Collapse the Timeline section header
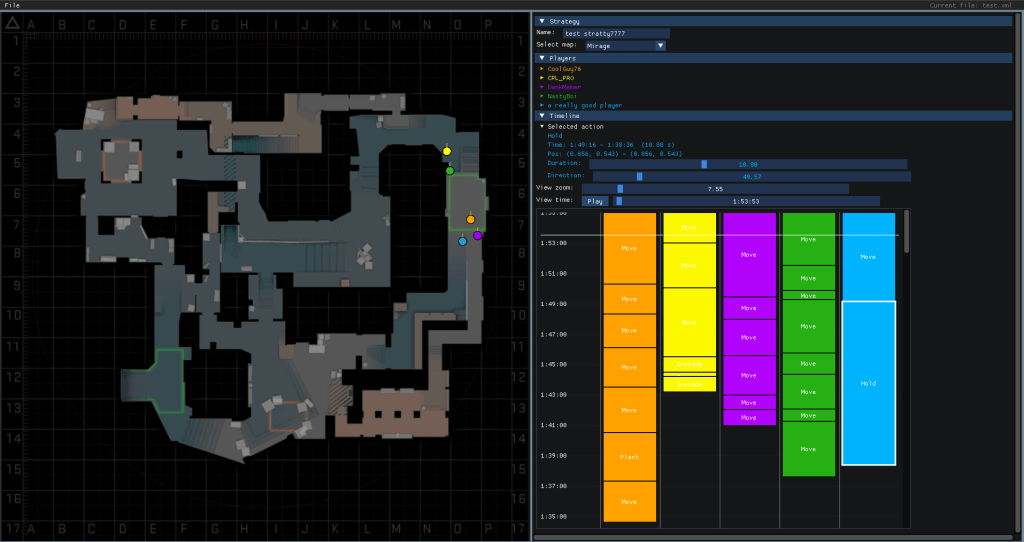1024x542 pixels. tap(542, 116)
